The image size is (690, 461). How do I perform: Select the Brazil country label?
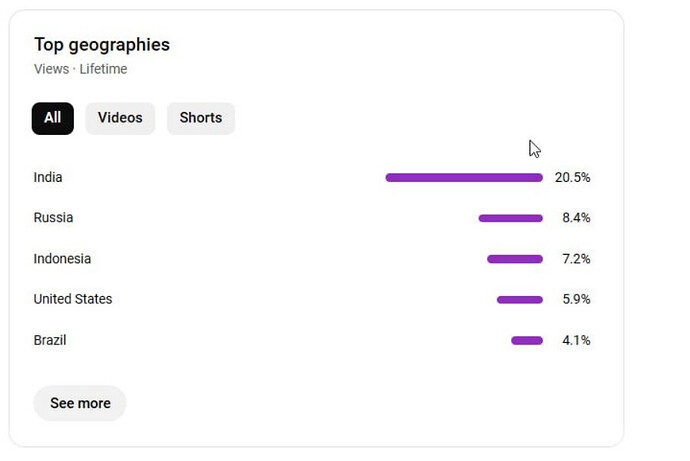50,340
